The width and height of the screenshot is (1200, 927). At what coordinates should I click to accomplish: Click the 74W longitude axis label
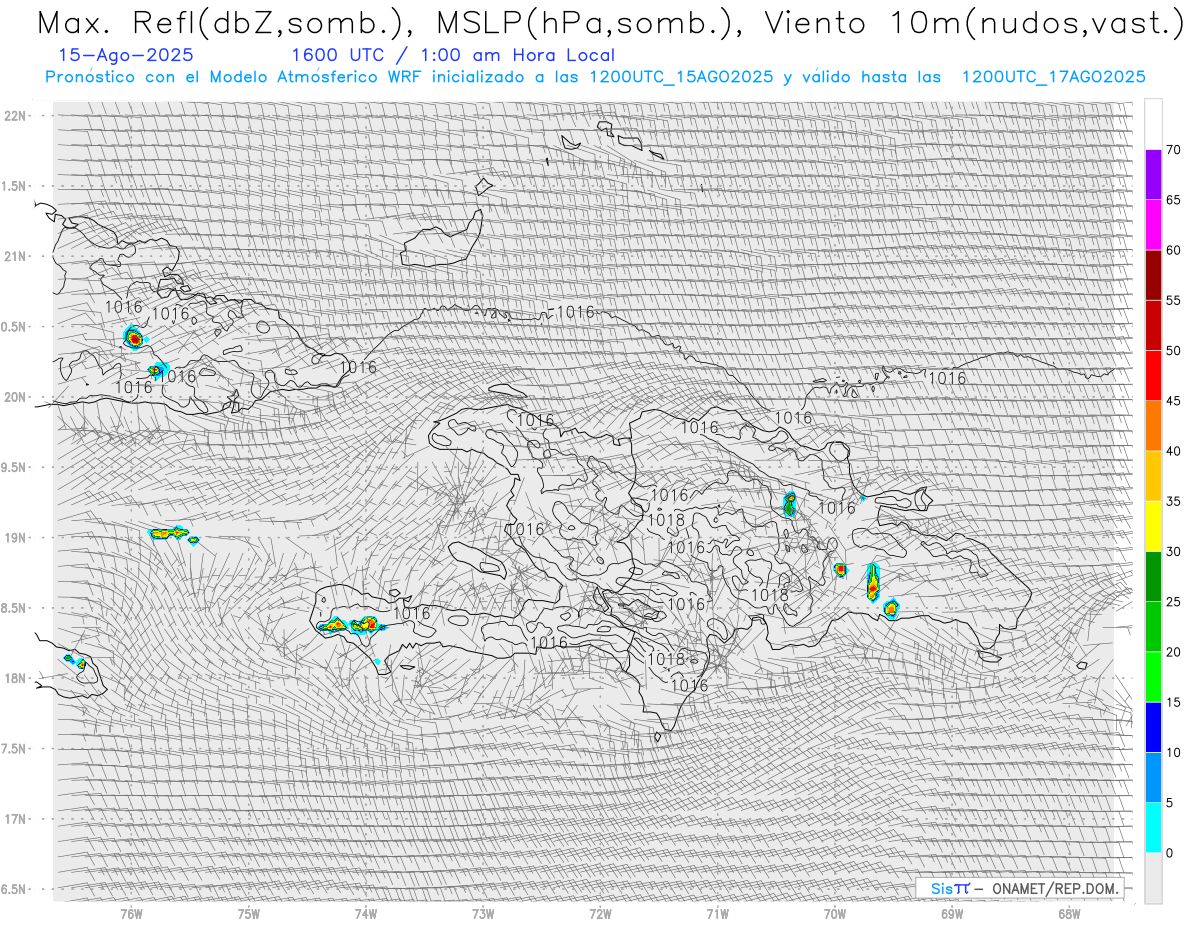pyautogui.click(x=365, y=913)
